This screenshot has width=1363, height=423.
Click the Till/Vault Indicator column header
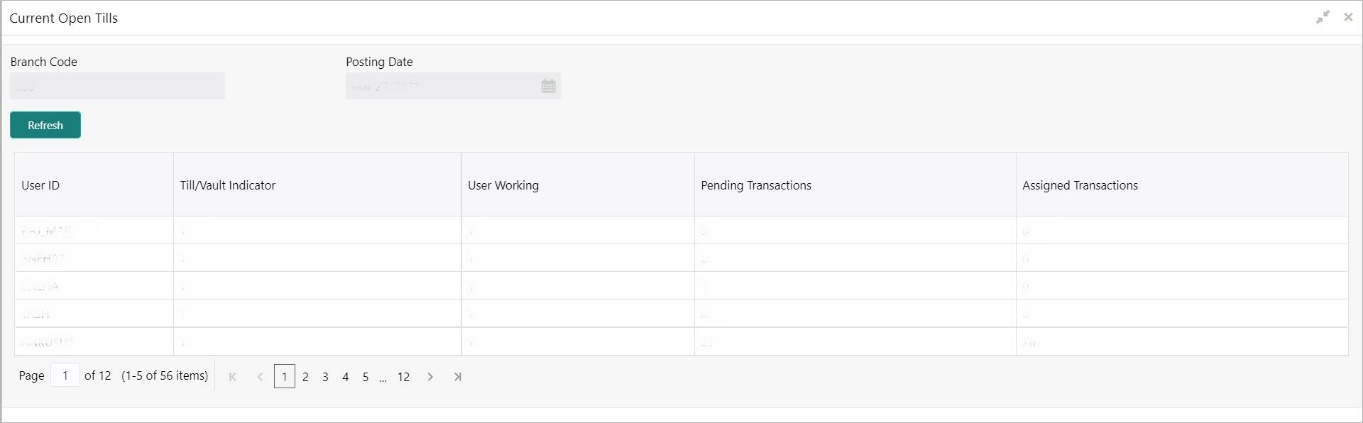coord(227,185)
